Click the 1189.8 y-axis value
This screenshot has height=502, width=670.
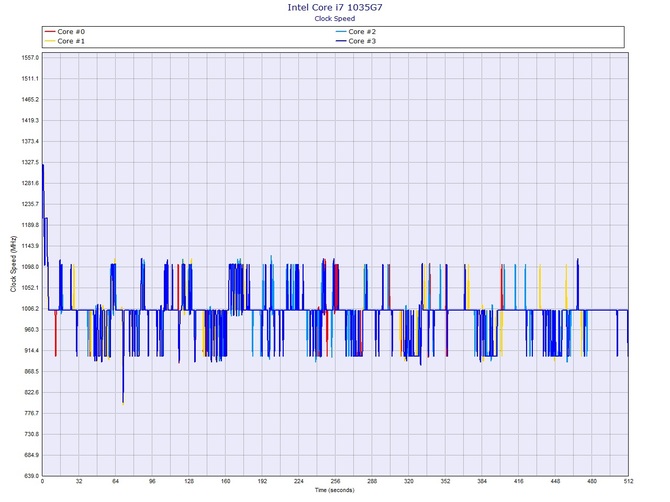coord(30,225)
